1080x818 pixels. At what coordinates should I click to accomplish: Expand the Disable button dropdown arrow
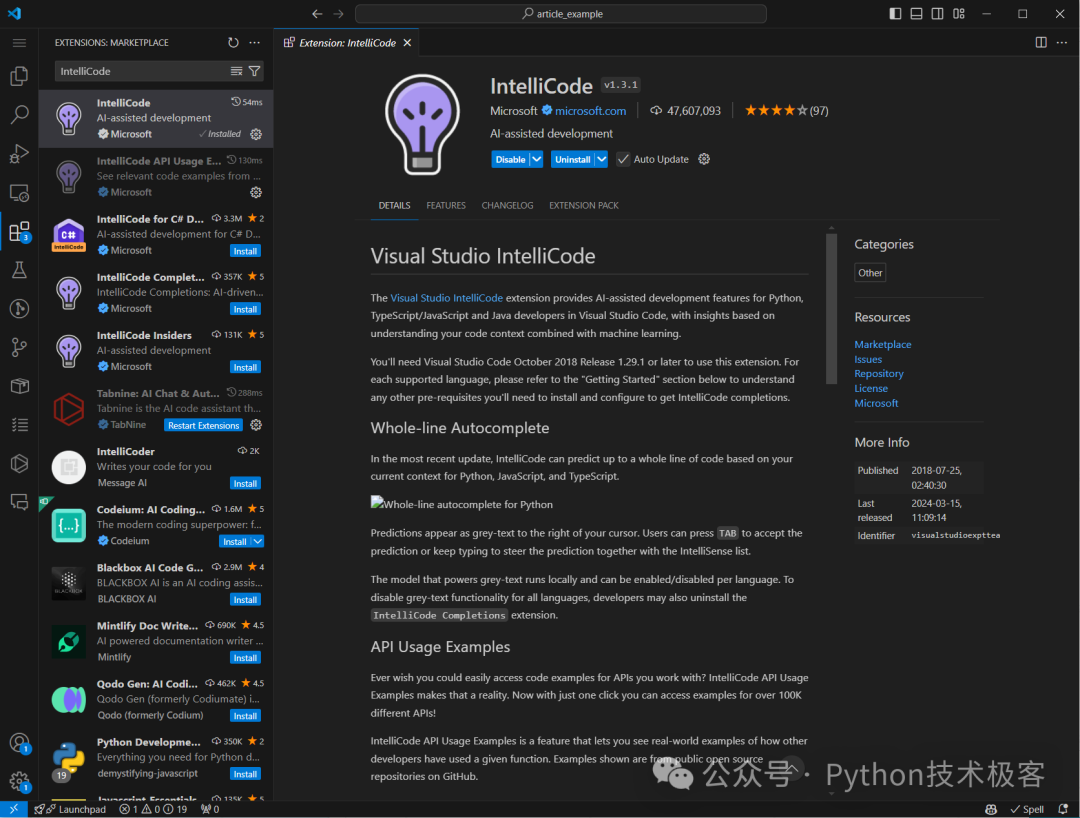click(537, 159)
